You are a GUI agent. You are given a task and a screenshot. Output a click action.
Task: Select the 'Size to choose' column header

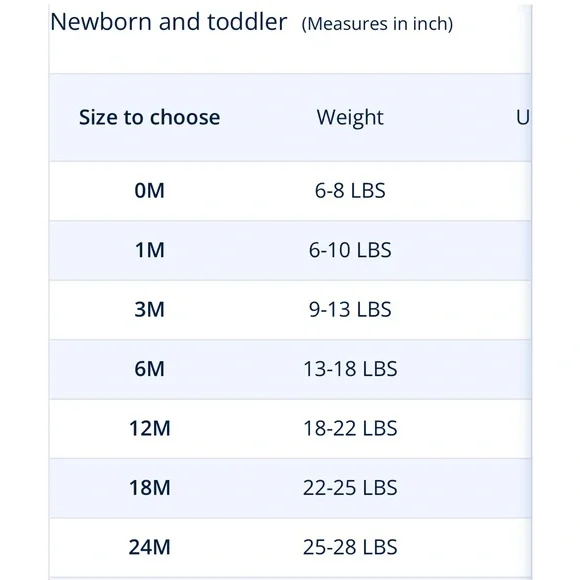[149, 118]
